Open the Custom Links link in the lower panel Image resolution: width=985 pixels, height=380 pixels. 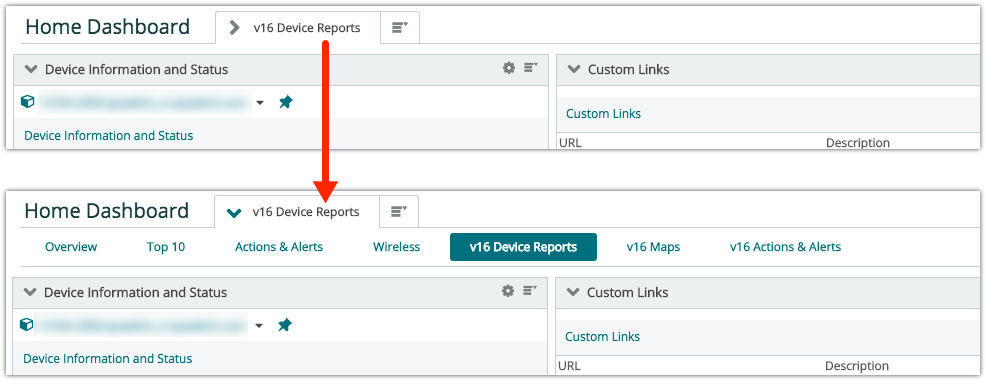[602, 337]
